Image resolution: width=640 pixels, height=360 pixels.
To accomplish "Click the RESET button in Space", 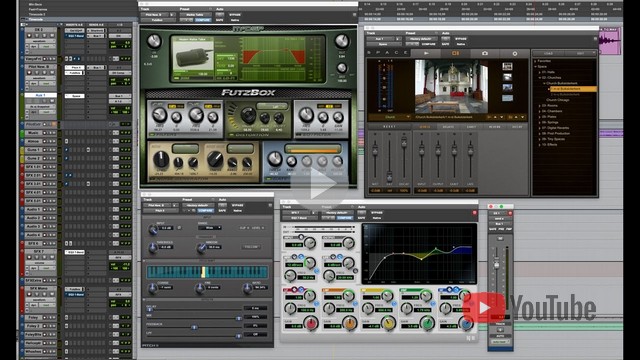I will 389,127.
